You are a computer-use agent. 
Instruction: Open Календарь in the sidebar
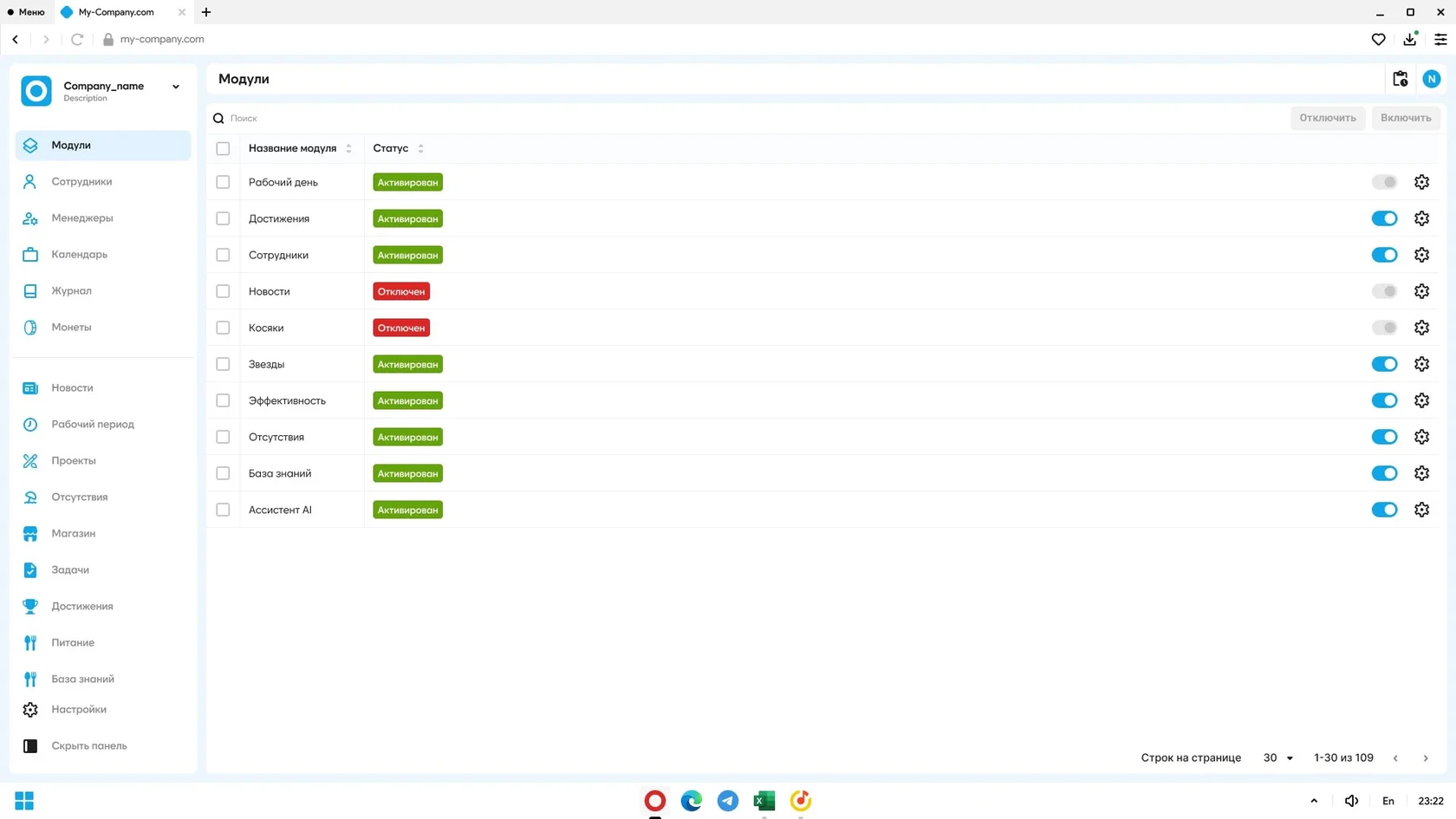coord(103,255)
